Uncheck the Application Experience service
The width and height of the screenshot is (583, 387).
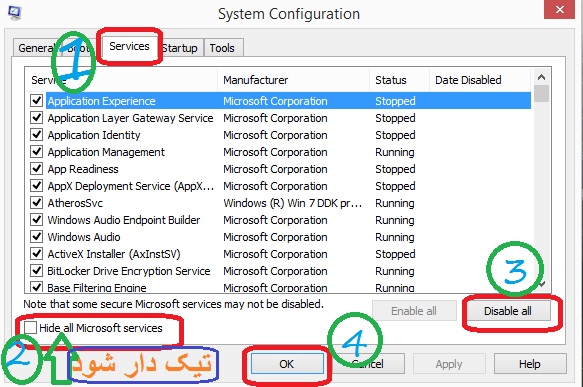click(36, 100)
